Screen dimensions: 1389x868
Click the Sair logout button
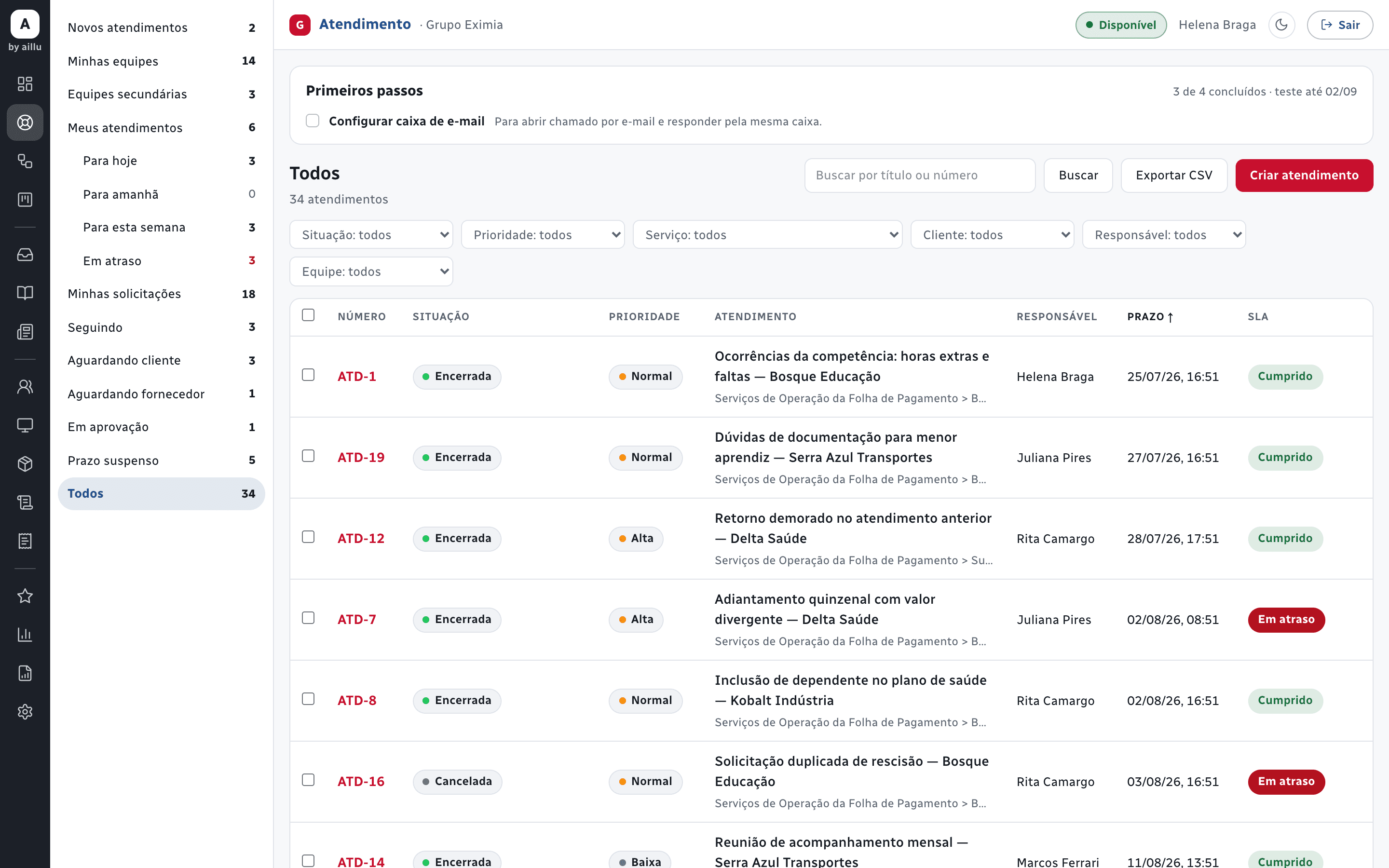1340,25
